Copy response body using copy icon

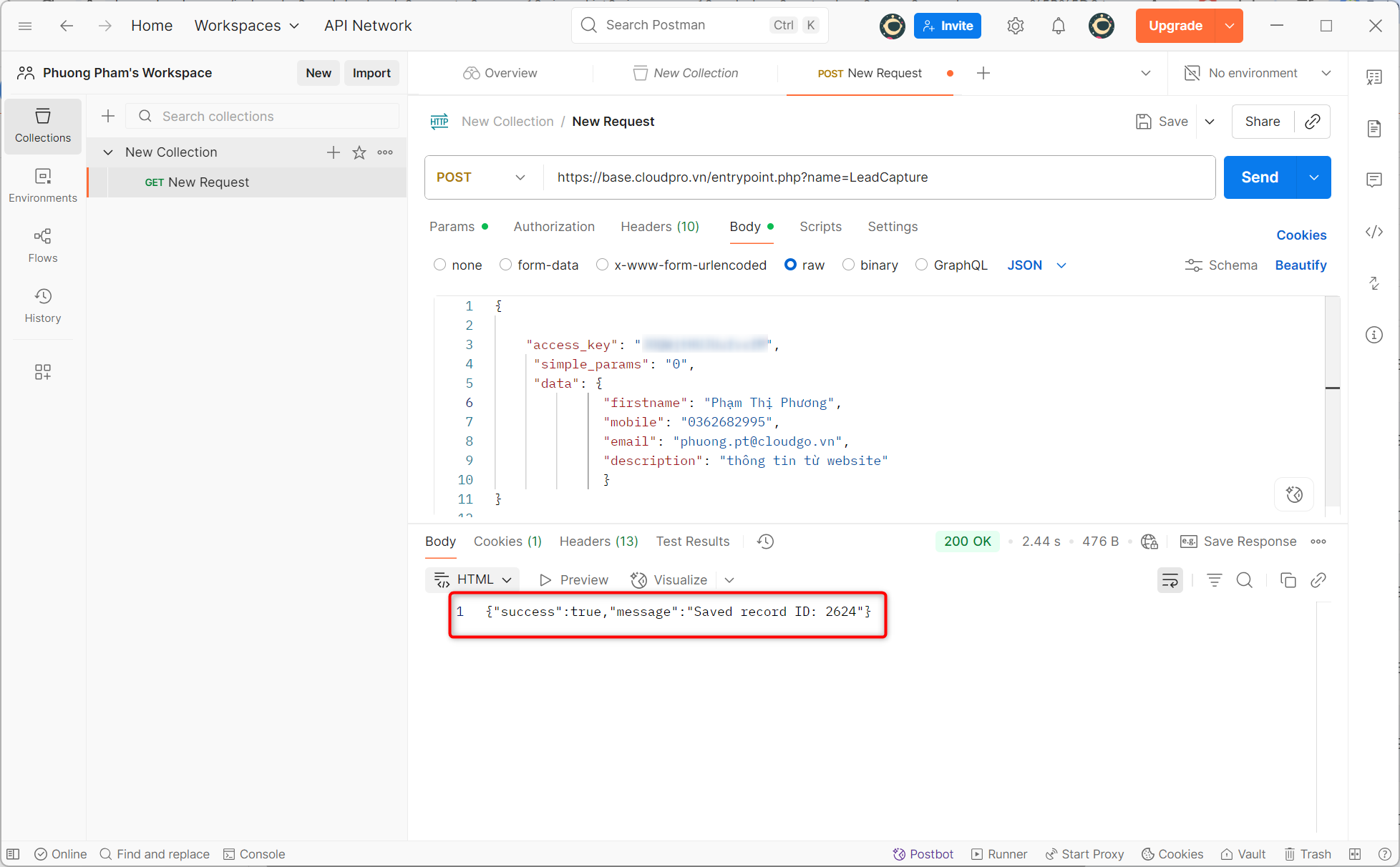coord(1288,580)
